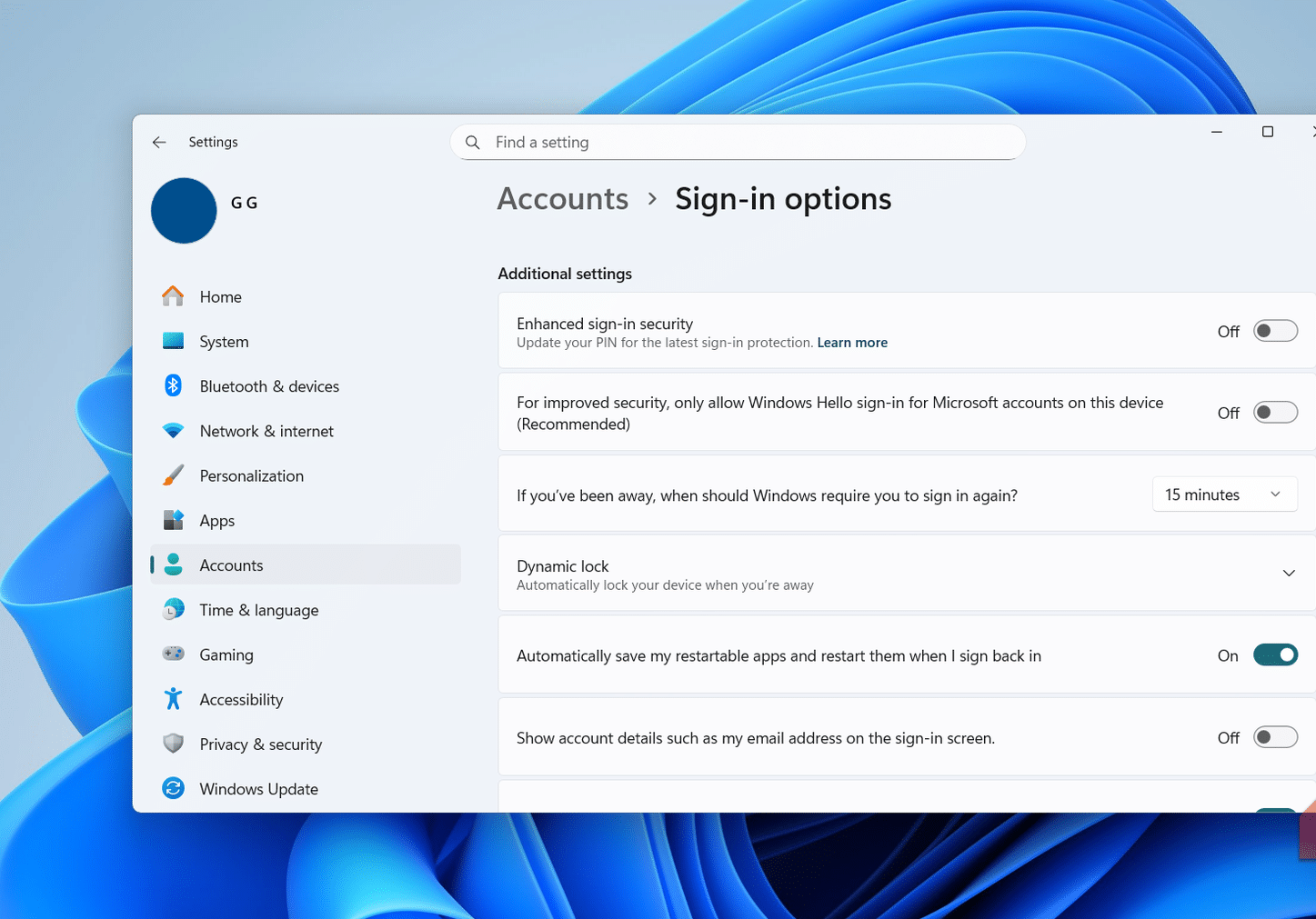Open the G G profile avatar
This screenshot has width=1316, height=919.
[x=184, y=211]
